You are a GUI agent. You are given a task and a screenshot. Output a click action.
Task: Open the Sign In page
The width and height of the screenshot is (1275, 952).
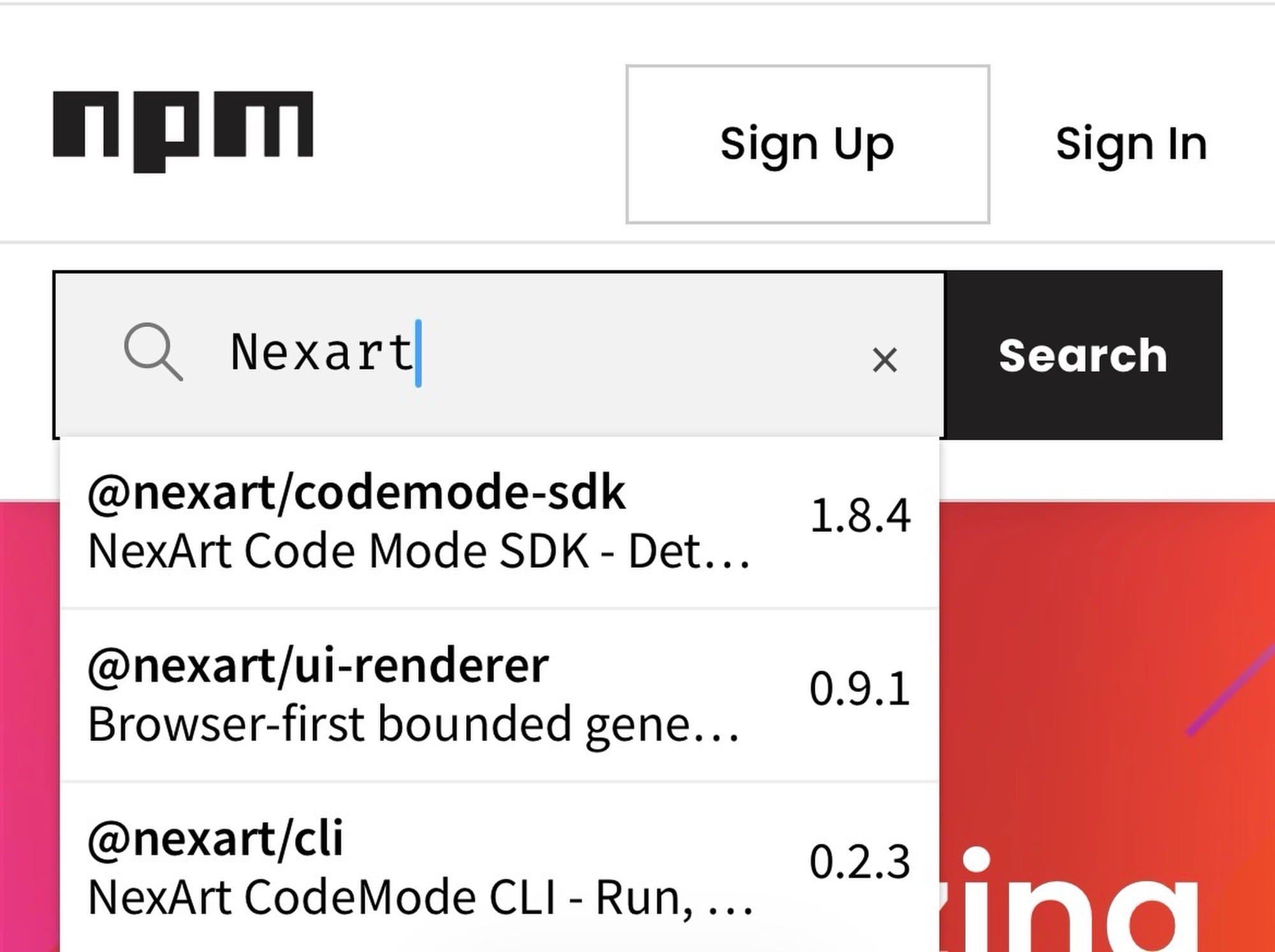[x=1132, y=142]
